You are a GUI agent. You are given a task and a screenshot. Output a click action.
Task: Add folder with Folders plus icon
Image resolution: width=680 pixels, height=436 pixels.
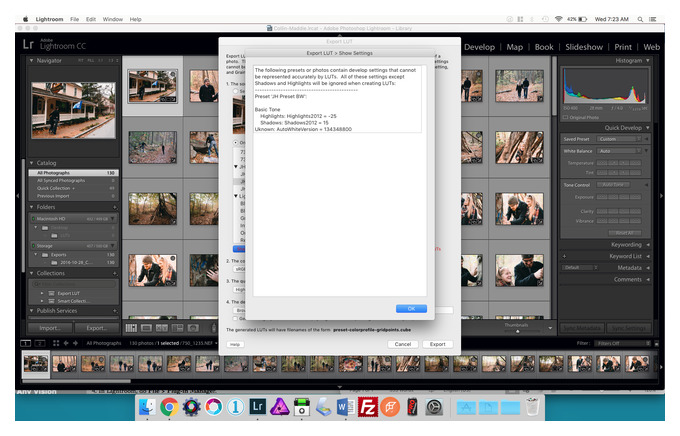115,207
